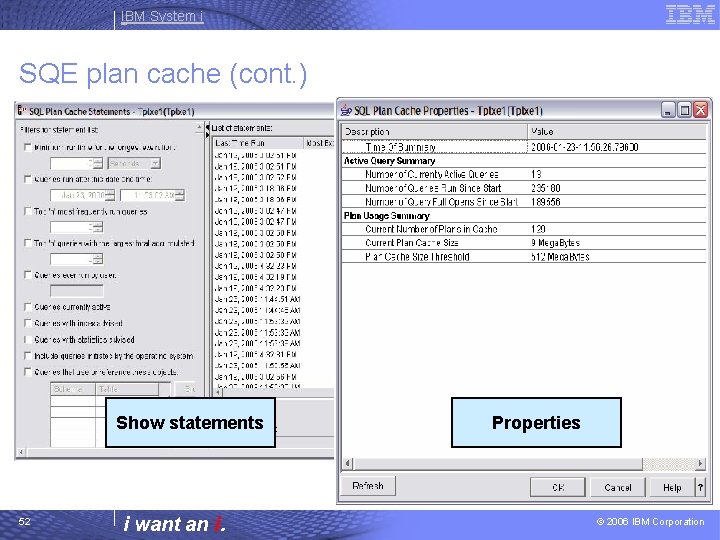This screenshot has height=540, width=720.
Task: Click left arrow of statement list scrollbar
Action: (218, 393)
